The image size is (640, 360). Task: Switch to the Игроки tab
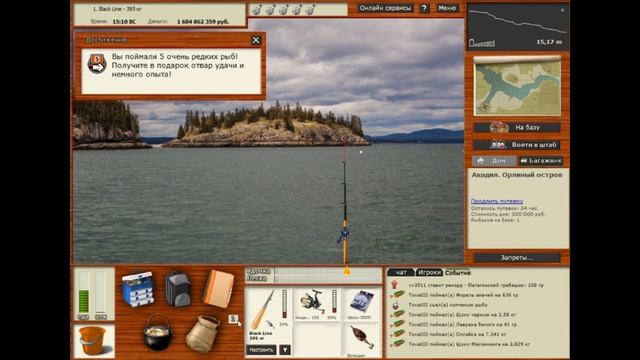429,272
